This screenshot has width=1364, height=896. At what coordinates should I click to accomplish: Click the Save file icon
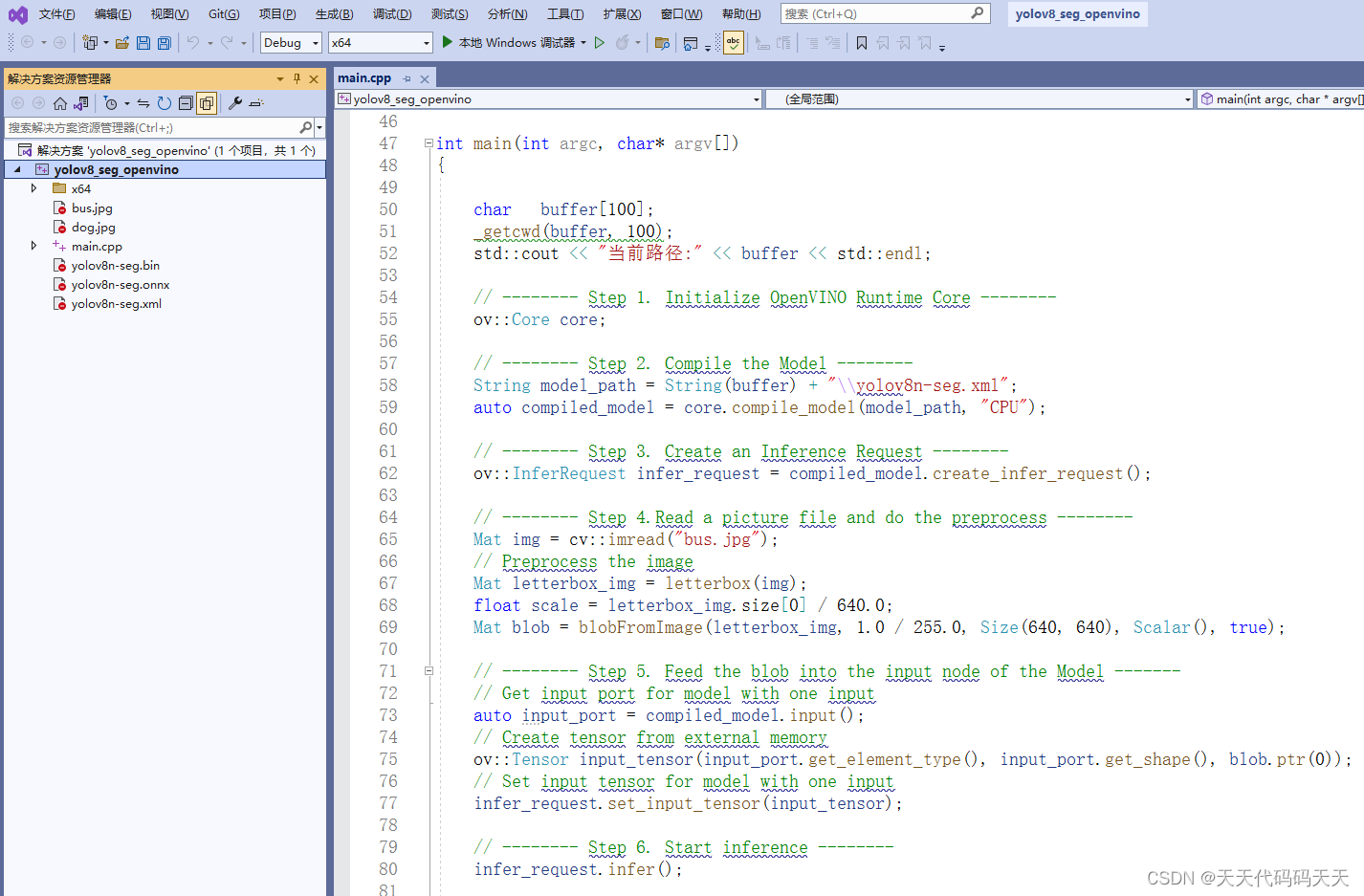coord(143,42)
